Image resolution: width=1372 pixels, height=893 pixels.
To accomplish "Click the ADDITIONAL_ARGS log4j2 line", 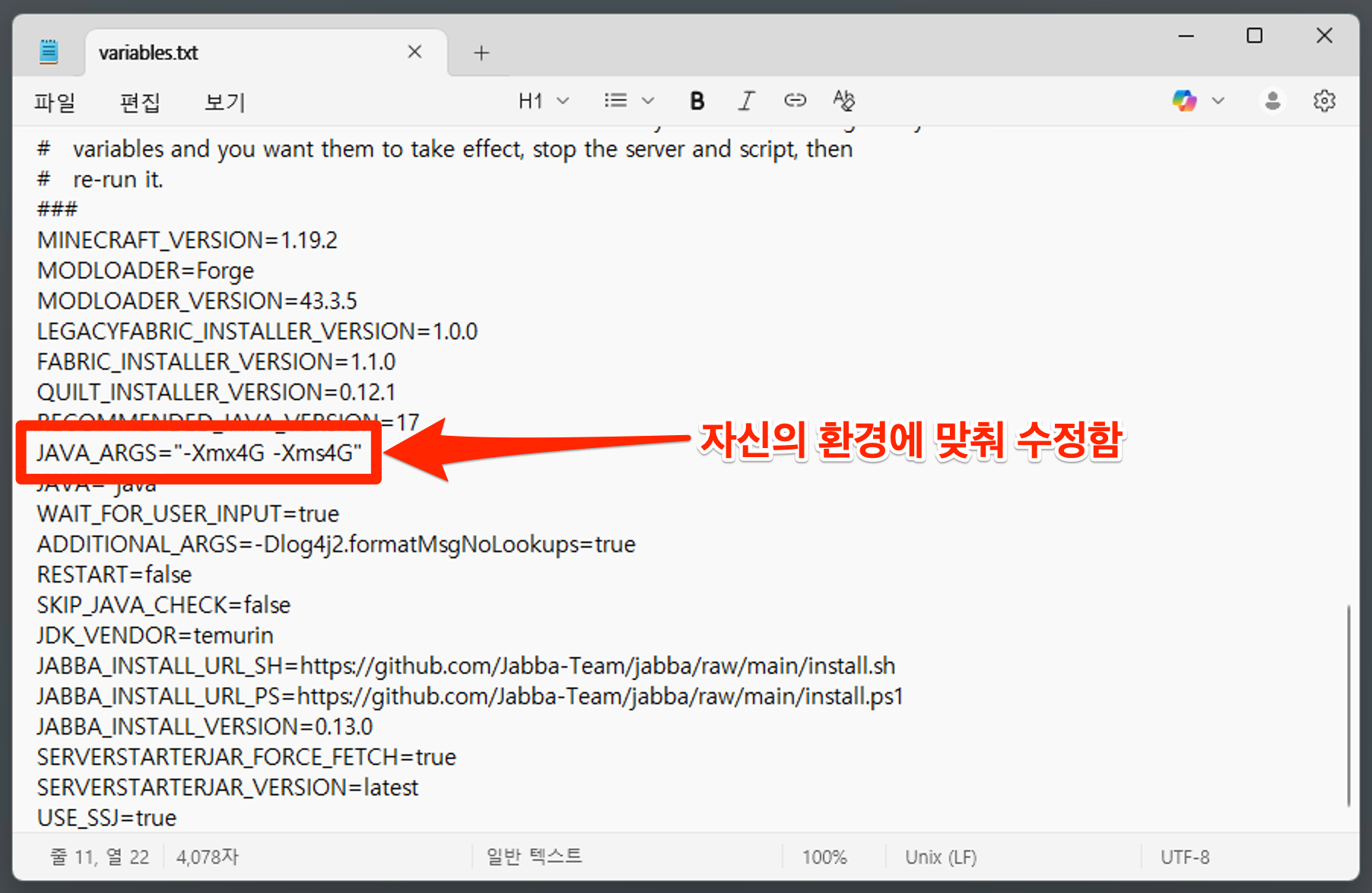I will point(336,545).
